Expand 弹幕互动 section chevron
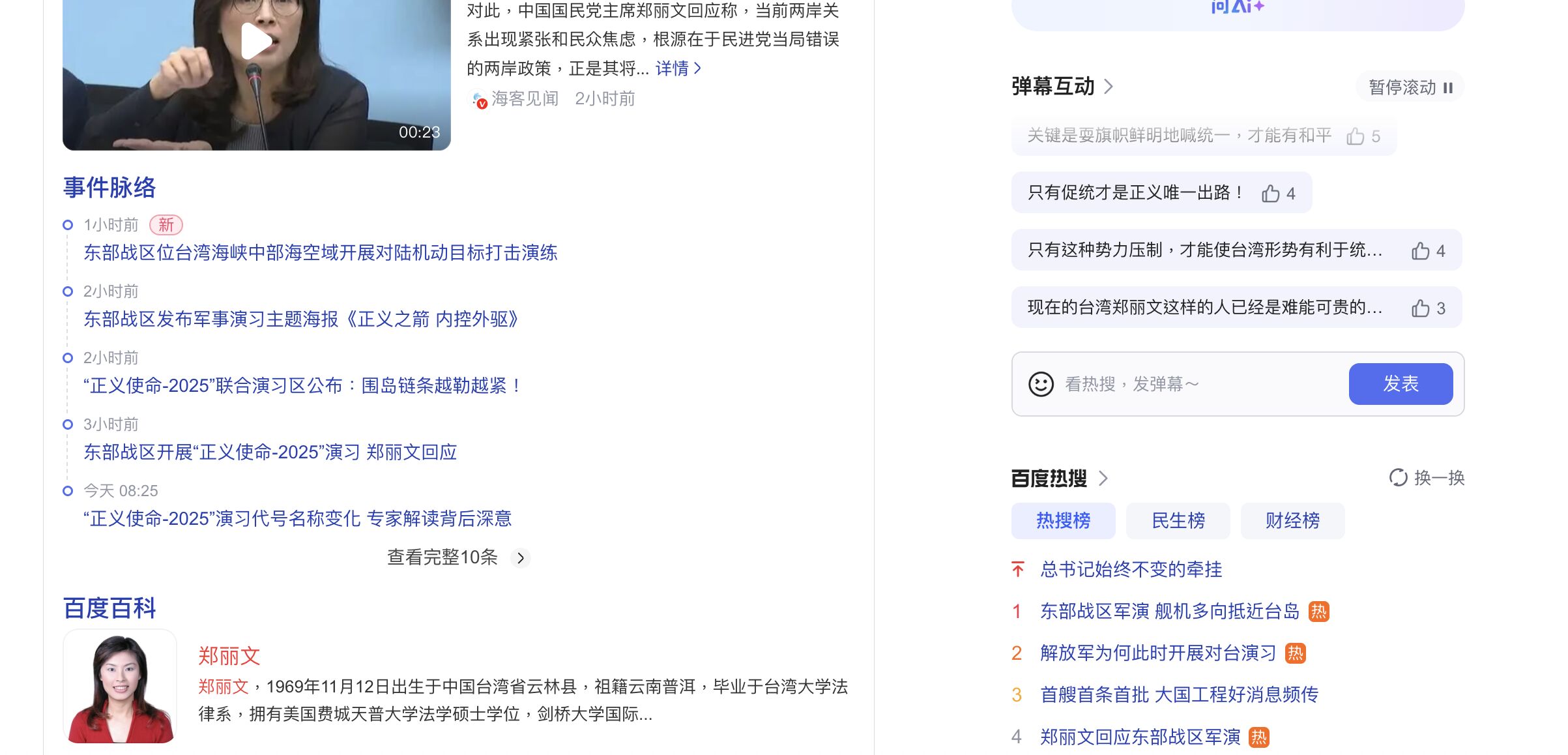 (1109, 86)
